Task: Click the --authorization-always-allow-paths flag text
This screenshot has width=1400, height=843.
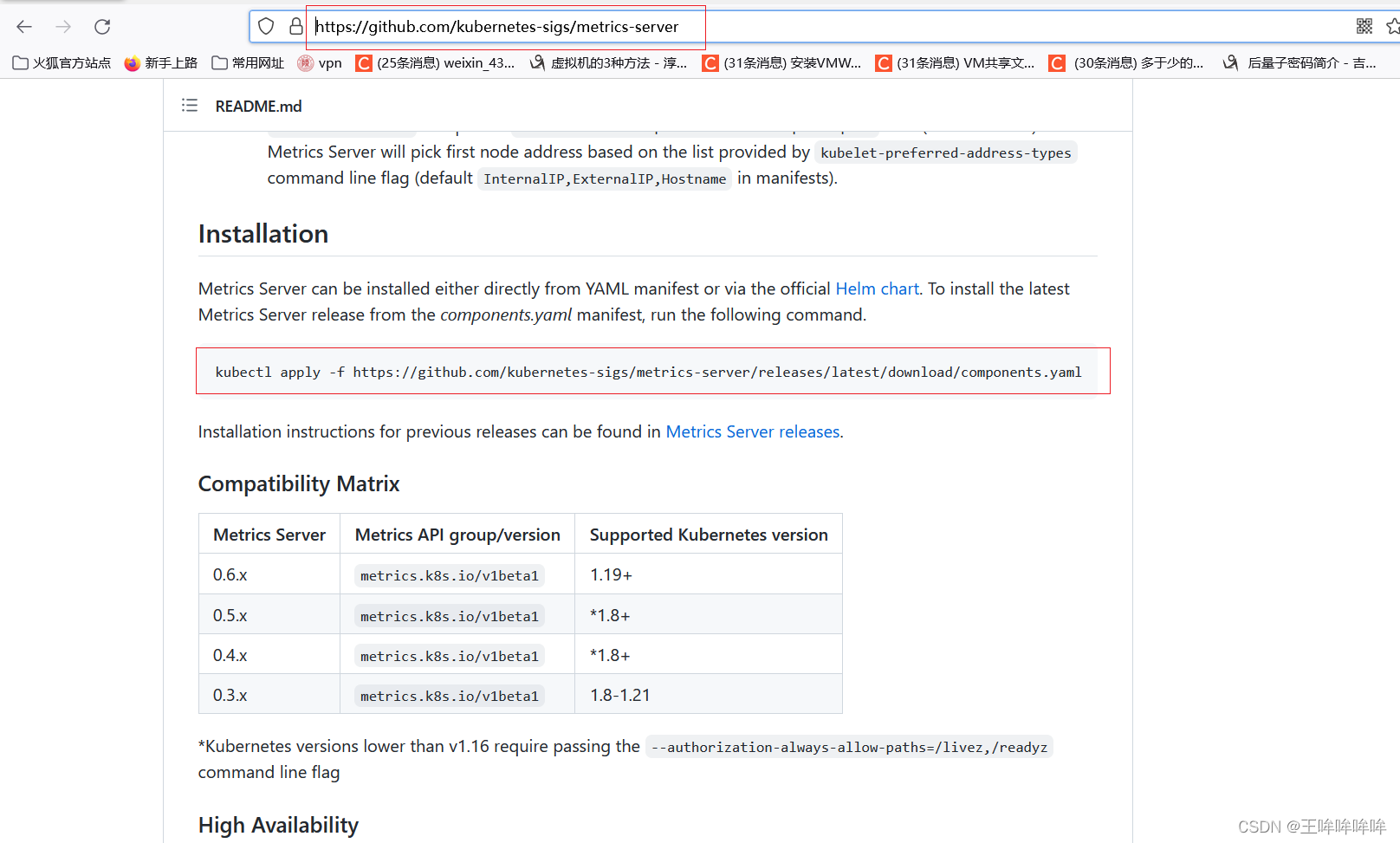Action: pyautogui.click(x=849, y=747)
